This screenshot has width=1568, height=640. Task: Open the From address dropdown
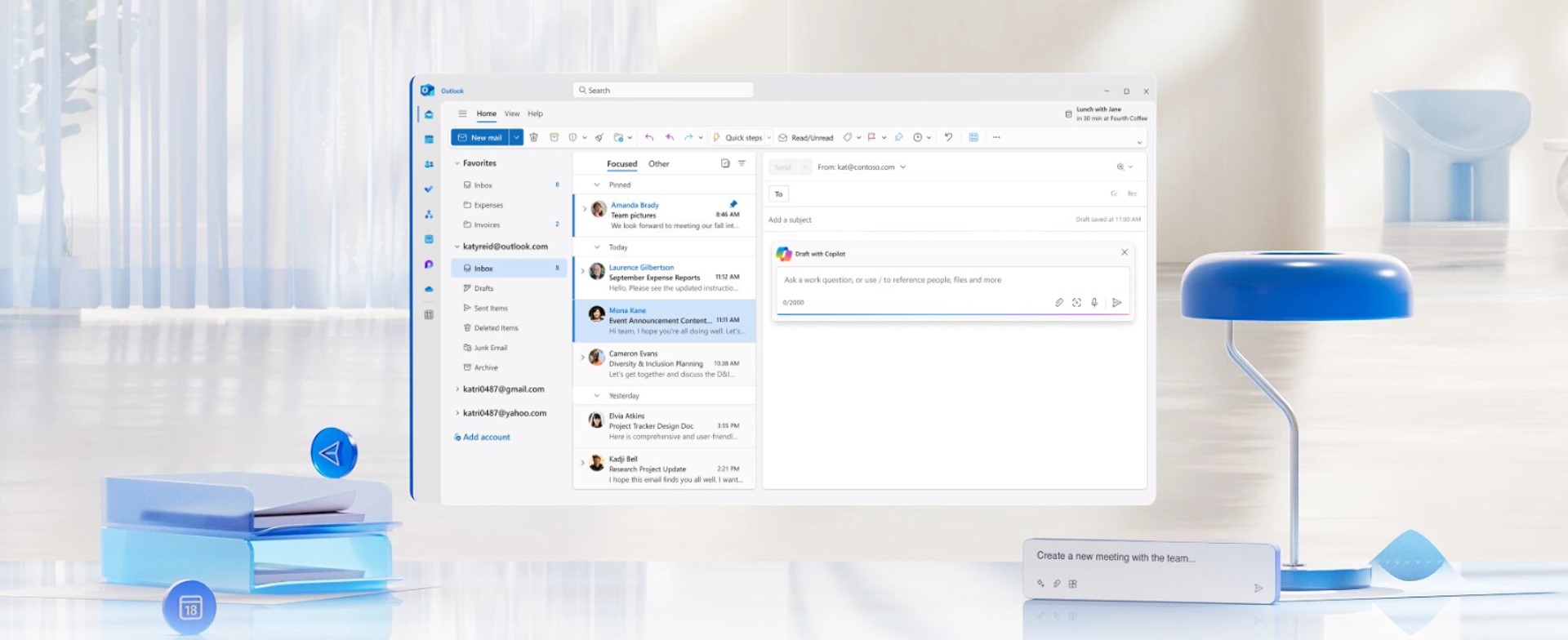[902, 167]
